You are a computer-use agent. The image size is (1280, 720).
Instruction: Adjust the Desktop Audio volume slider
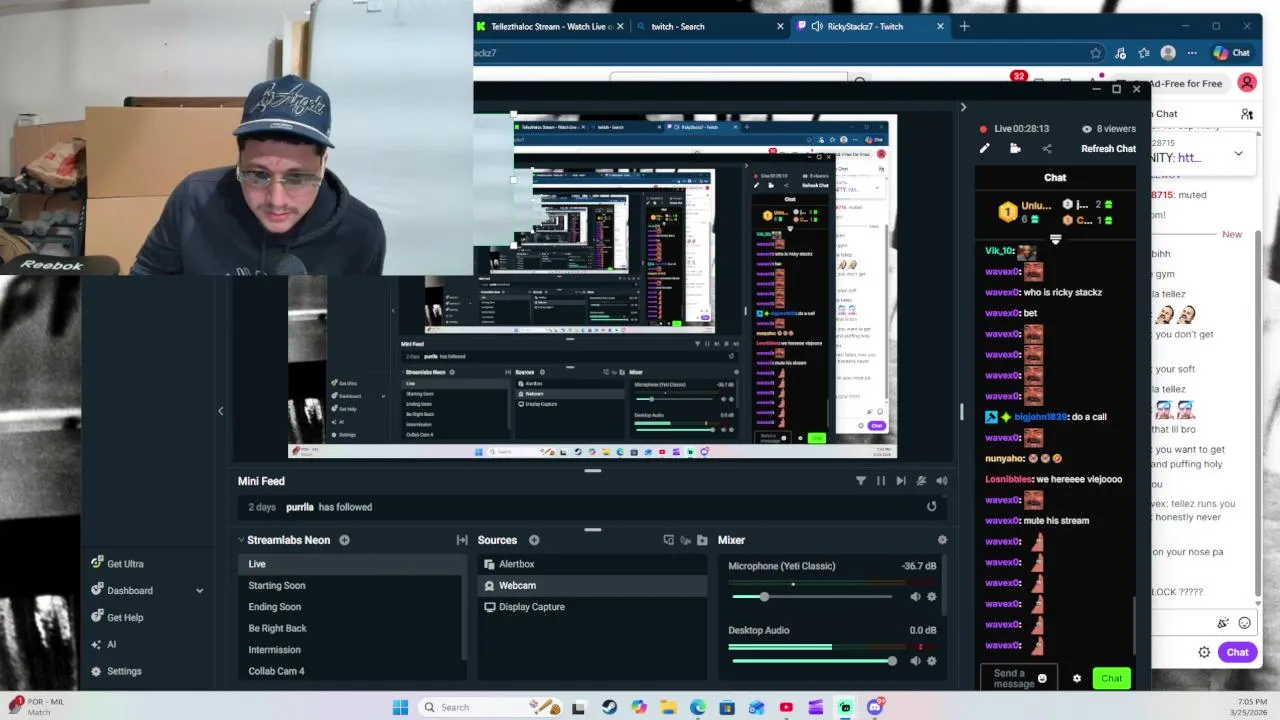point(814,661)
